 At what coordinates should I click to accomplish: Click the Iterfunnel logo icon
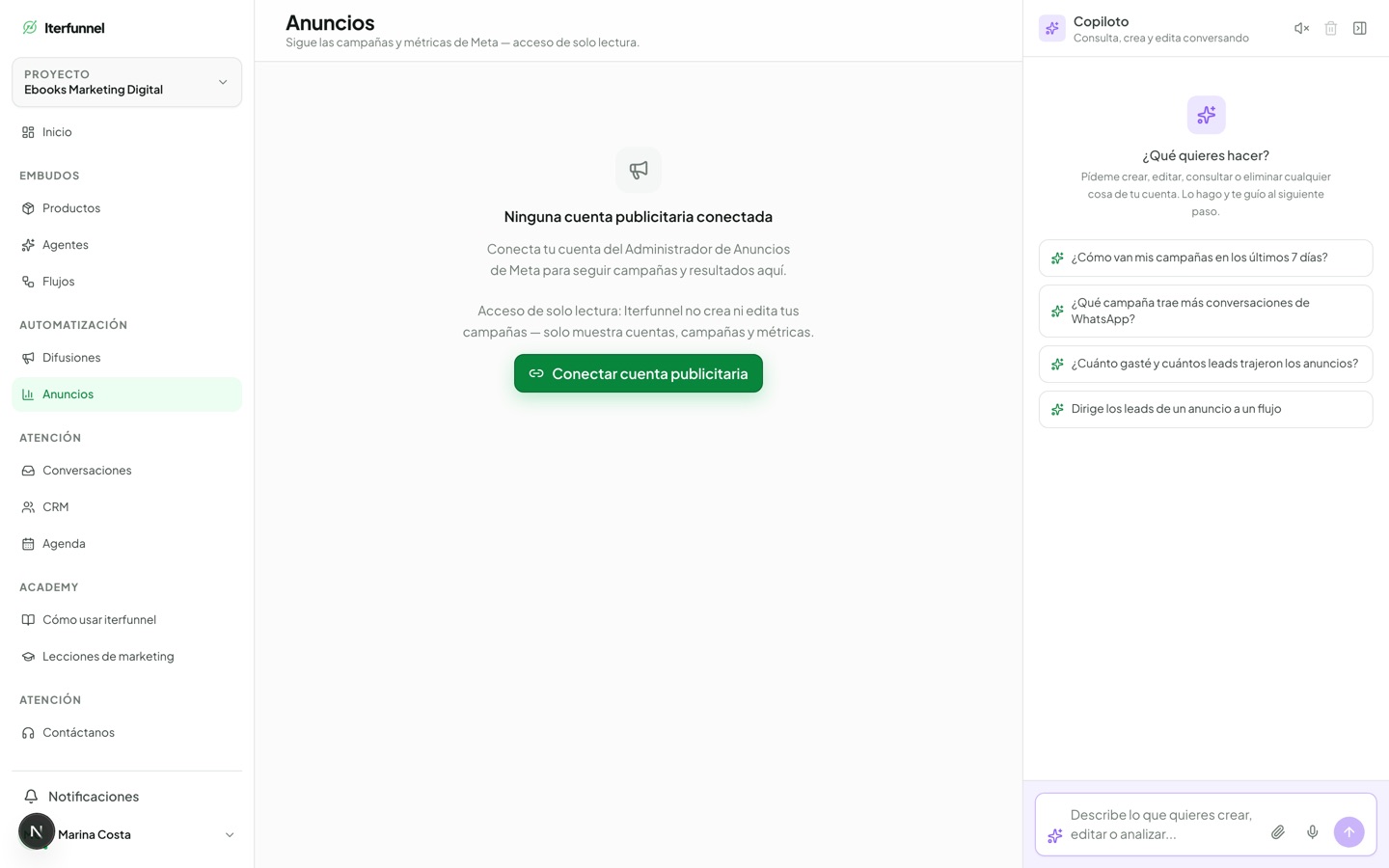(x=30, y=27)
